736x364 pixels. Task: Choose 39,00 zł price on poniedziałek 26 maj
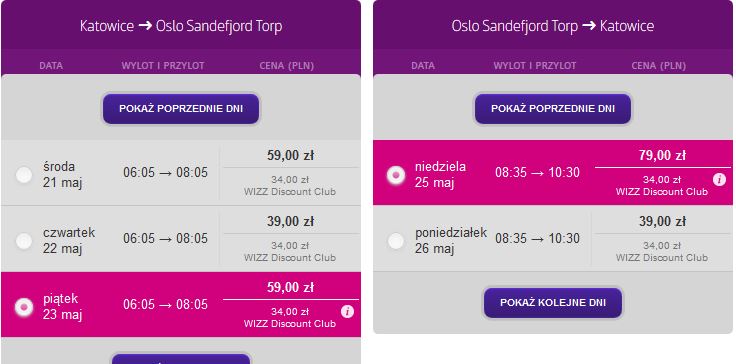coord(662,221)
